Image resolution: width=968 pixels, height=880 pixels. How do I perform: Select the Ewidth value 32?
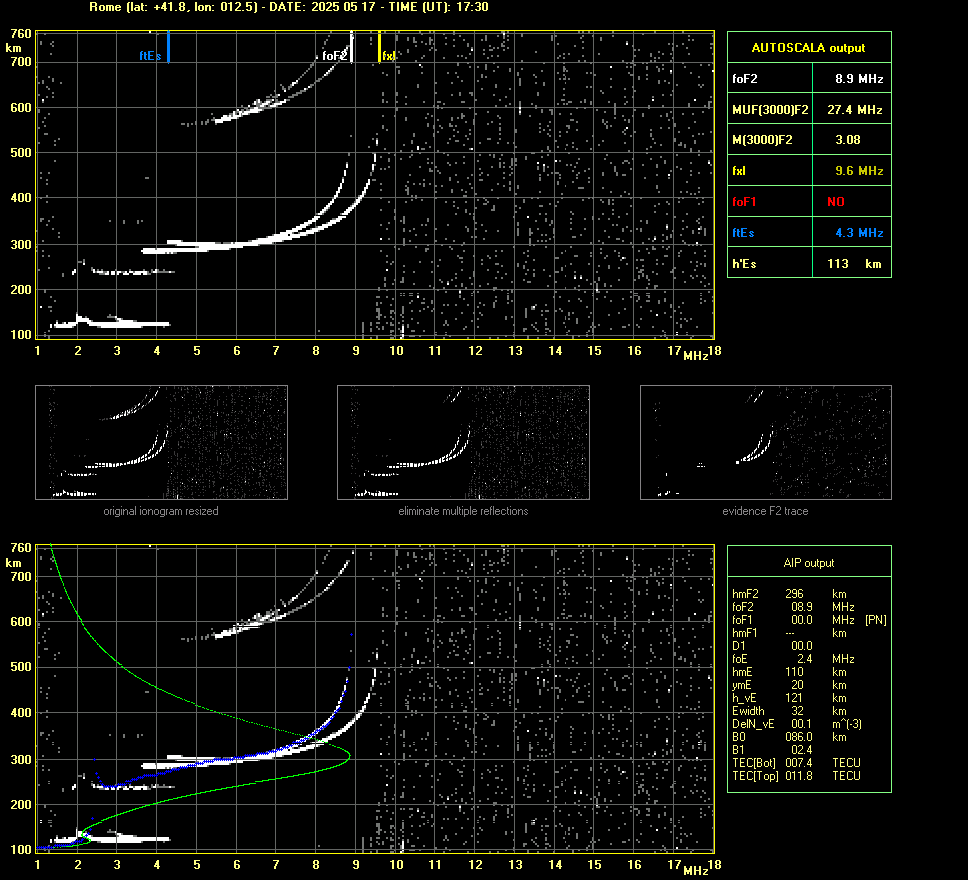pyautogui.click(x=797, y=710)
